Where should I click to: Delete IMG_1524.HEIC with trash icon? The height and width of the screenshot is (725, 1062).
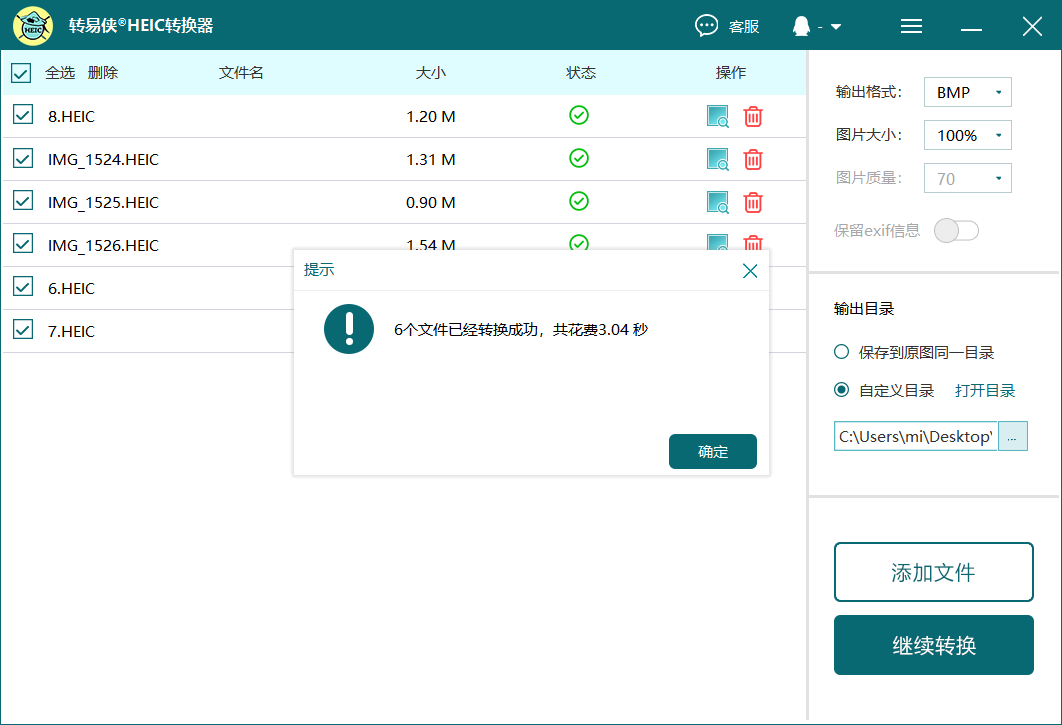[753, 159]
